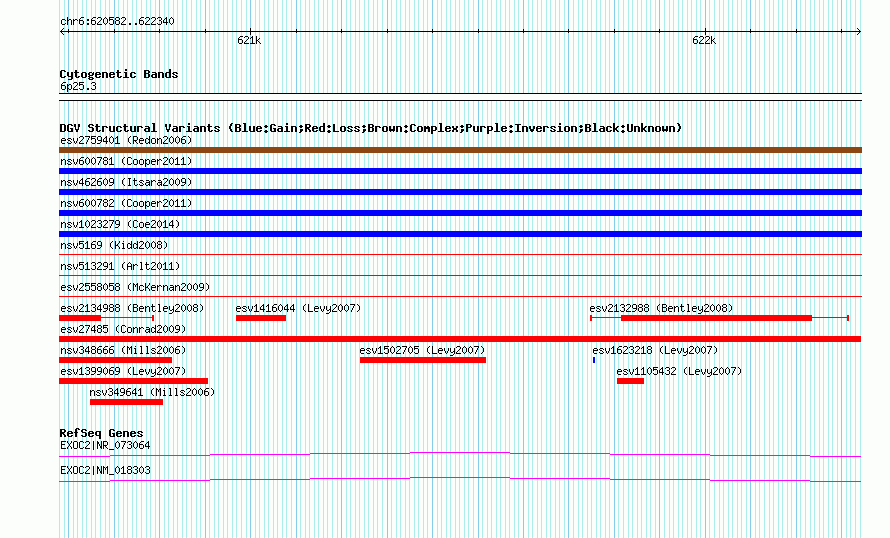Select esv1399069 (Levy2007) label
The height and width of the screenshot is (538, 890).
(x=123, y=371)
